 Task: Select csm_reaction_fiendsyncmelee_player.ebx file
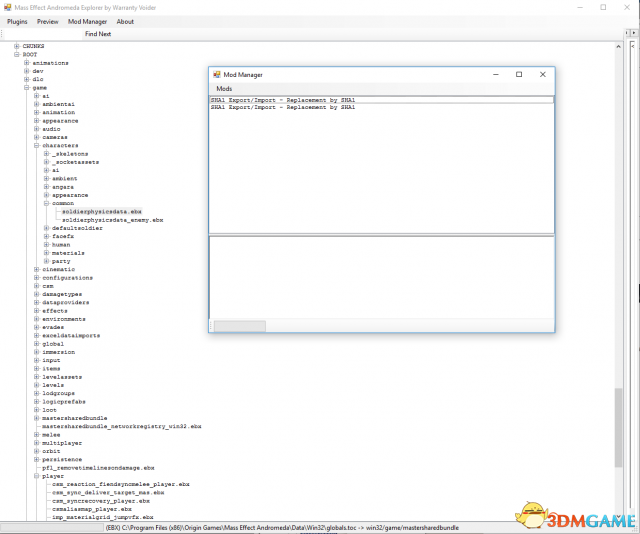click(x=121, y=484)
